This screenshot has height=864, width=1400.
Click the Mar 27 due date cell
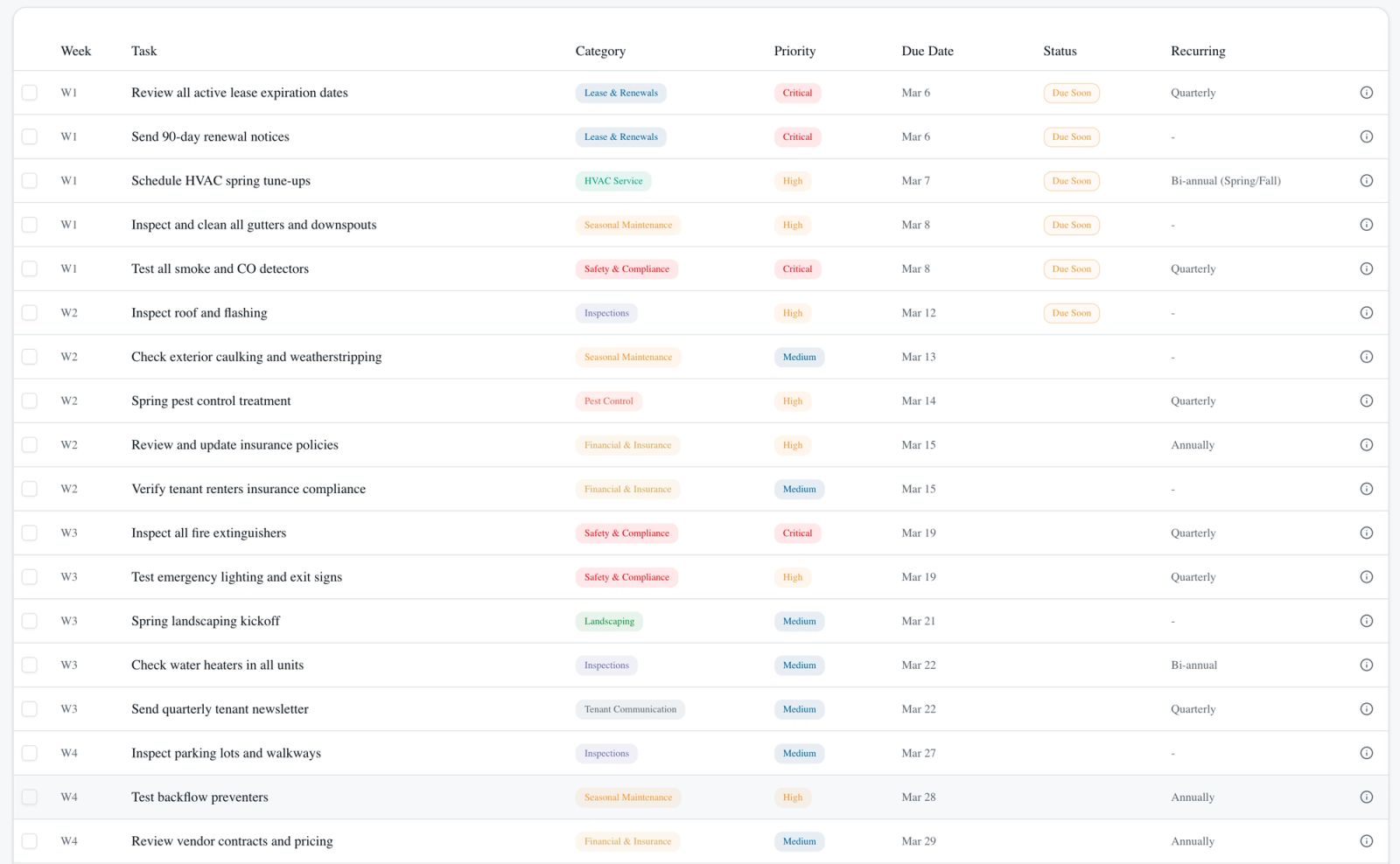point(919,753)
